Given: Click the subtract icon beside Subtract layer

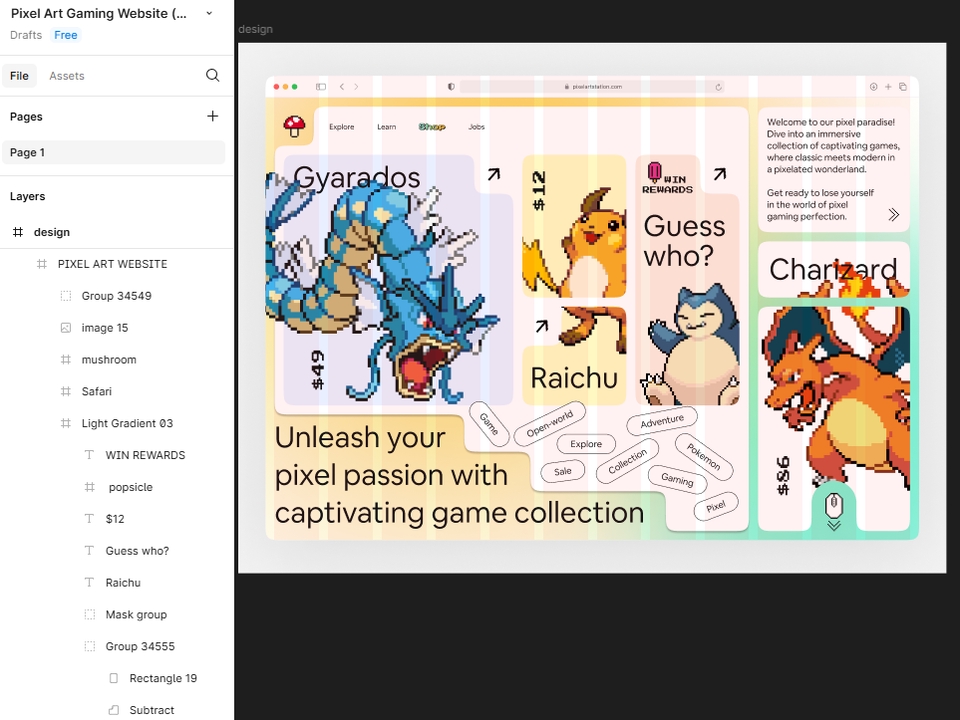Looking at the screenshot, I should [x=113, y=710].
